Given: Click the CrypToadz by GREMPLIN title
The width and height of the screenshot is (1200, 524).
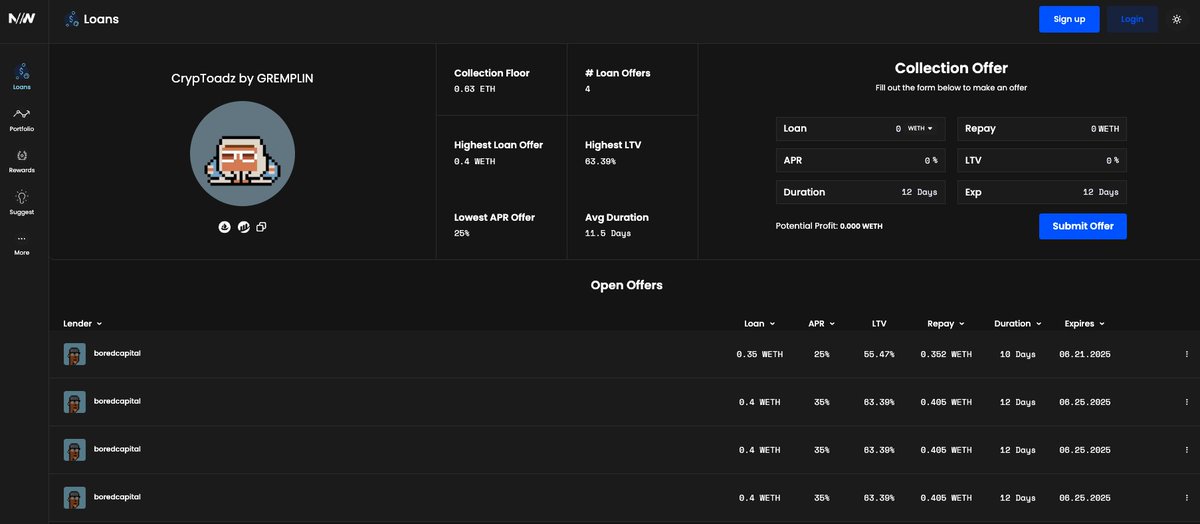Looking at the screenshot, I should click(x=242, y=78).
